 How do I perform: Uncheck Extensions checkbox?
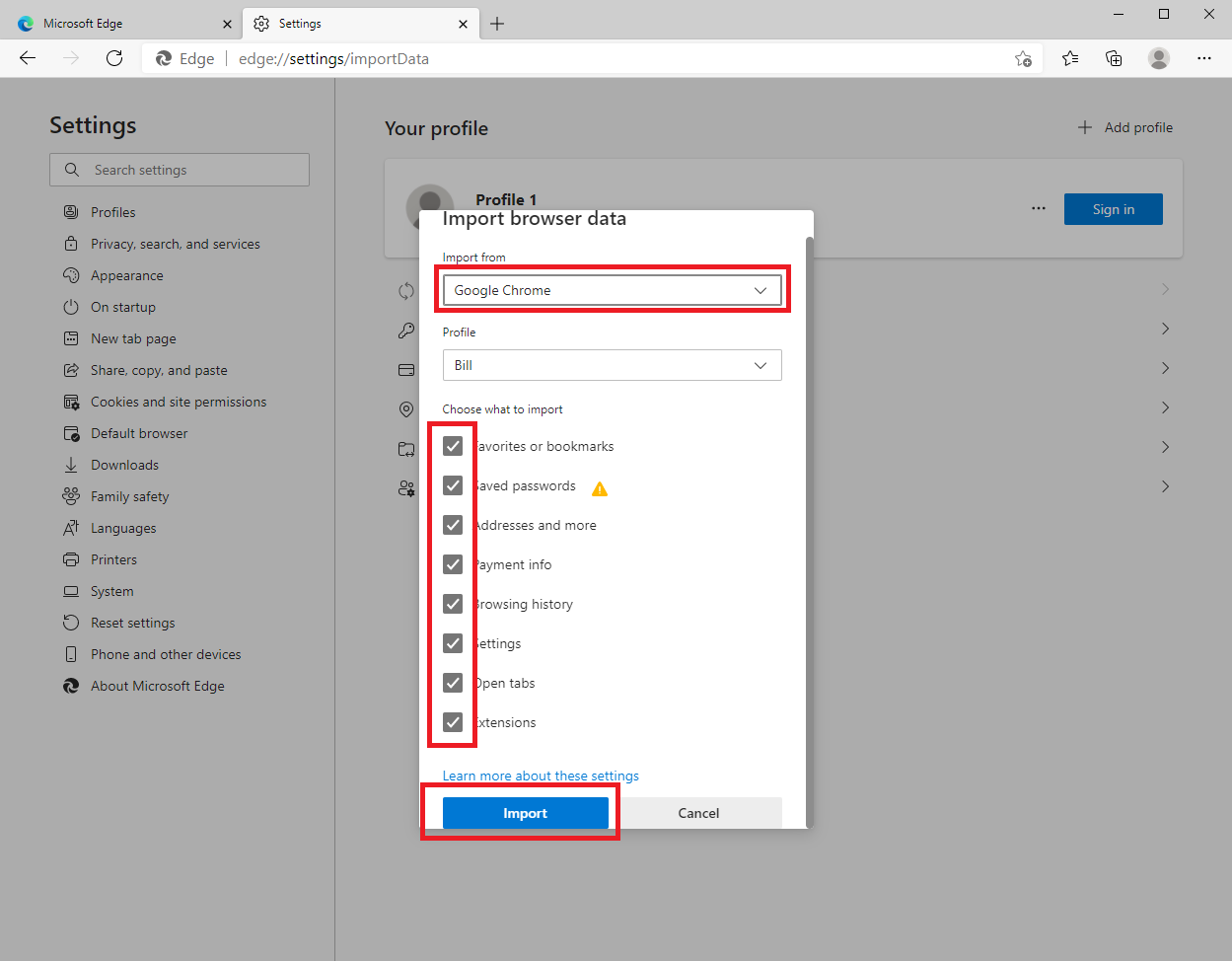[x=453, y=722]
